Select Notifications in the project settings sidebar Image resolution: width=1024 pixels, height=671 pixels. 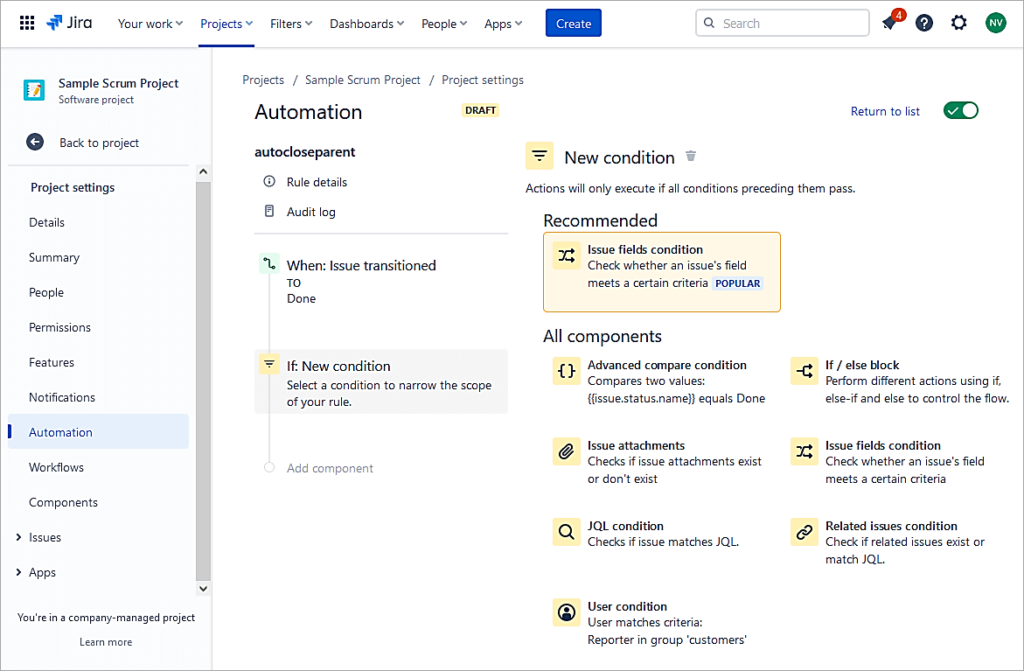click(x=61, y=397)
